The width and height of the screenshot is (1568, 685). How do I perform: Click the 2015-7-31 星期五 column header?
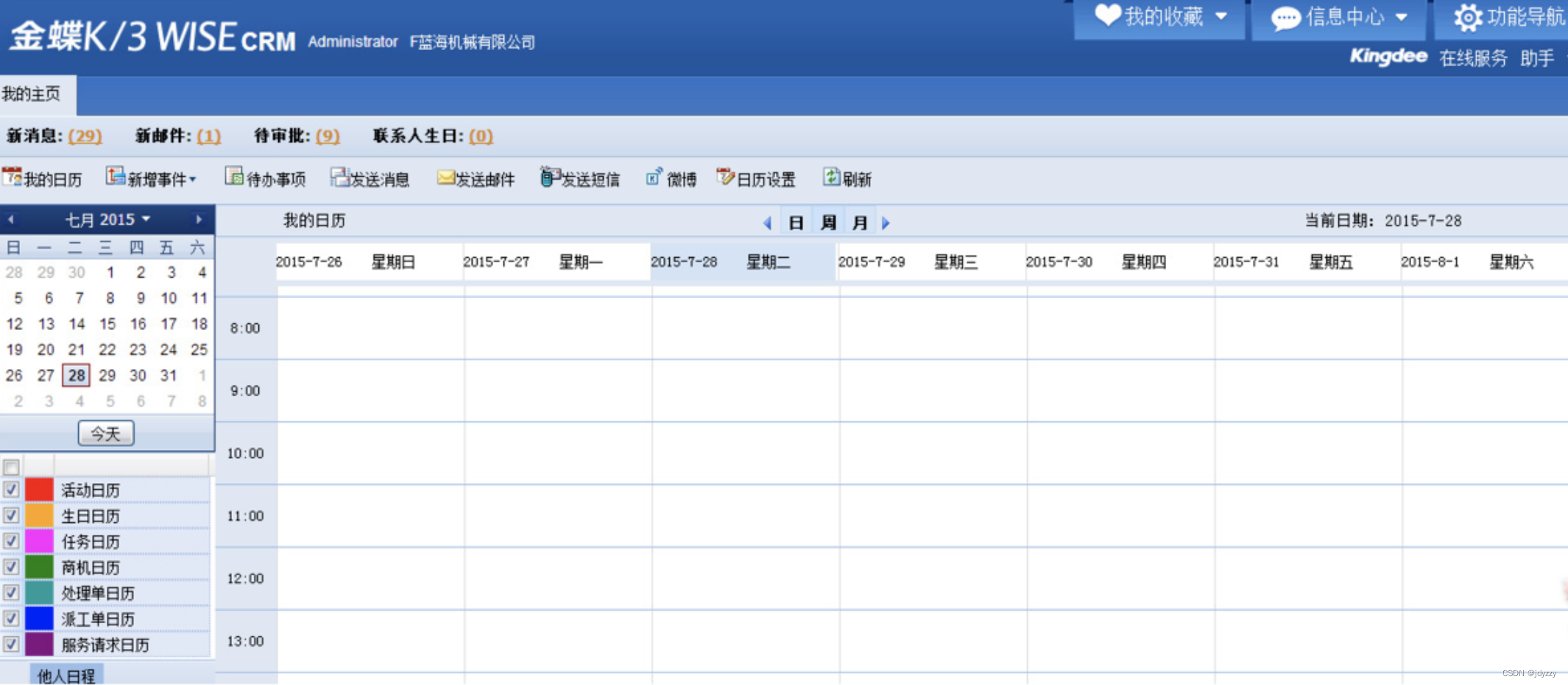(x=1306, y=262)
